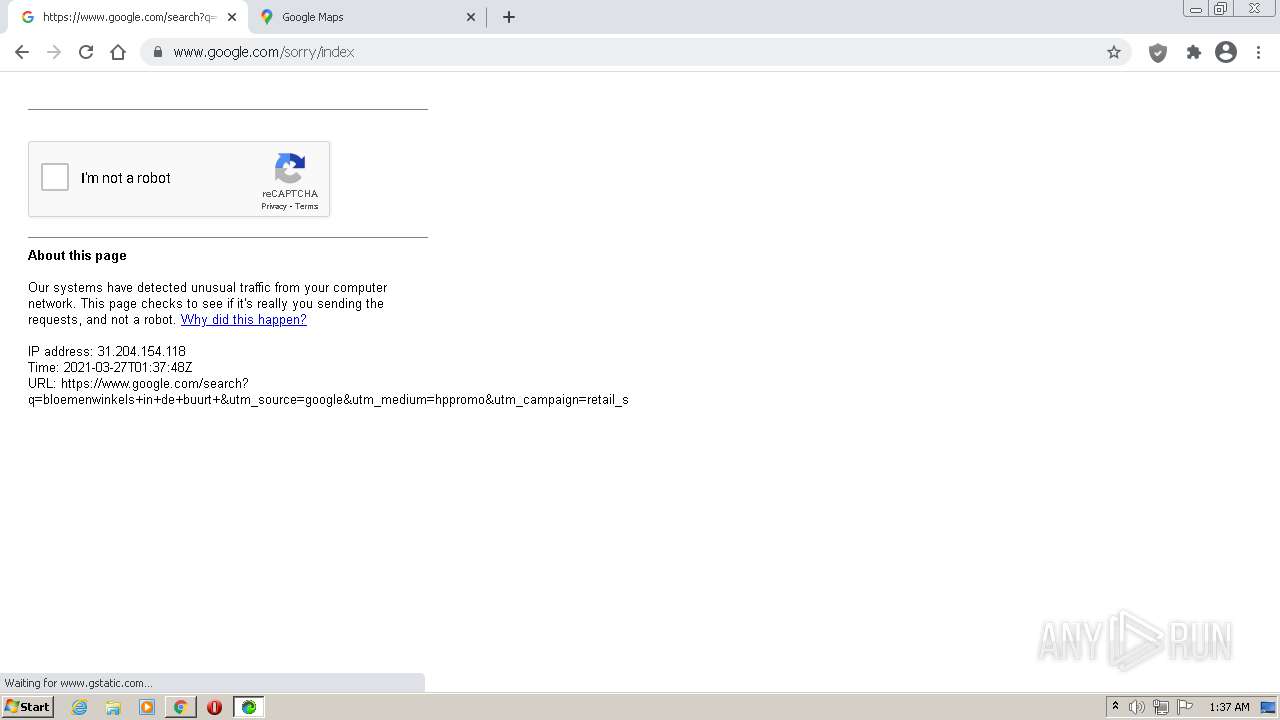Click the Show desktop button
Viewport: 1280px width, 720px height.
coord(1268,707)
